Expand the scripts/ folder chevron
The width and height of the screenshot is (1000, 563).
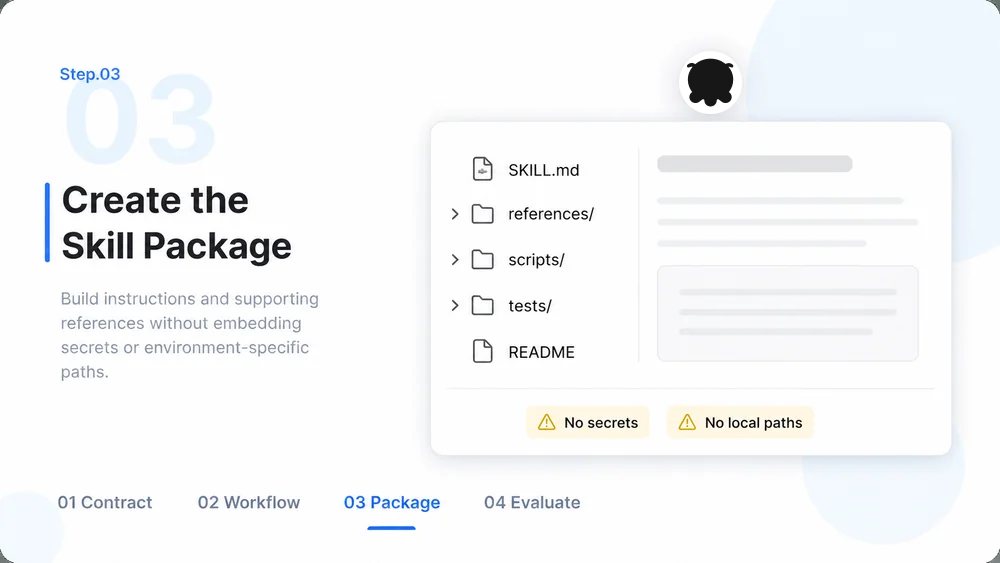click(x=455, y=260)
